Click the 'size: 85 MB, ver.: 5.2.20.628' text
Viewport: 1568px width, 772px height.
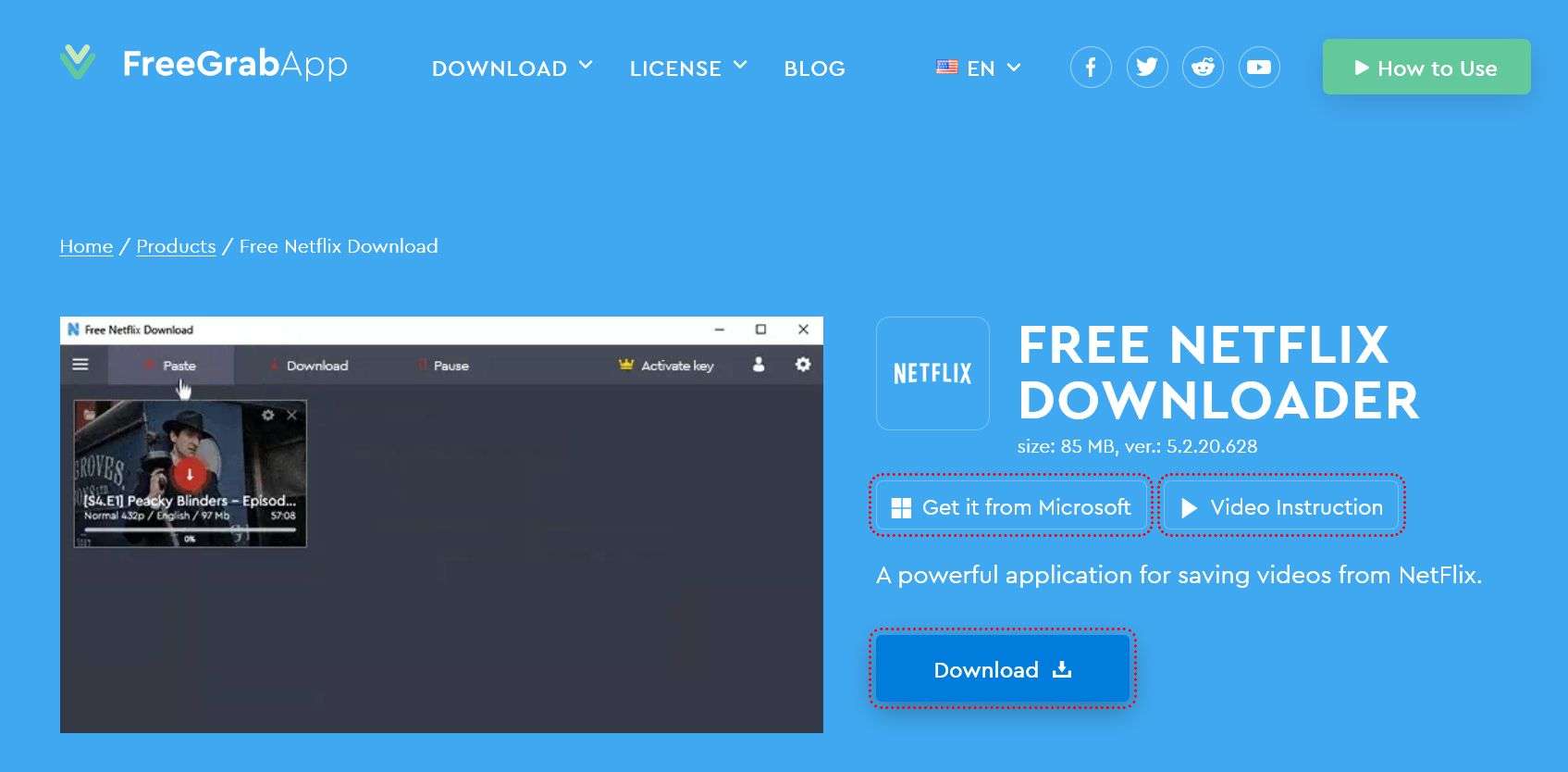[1137, 446]
